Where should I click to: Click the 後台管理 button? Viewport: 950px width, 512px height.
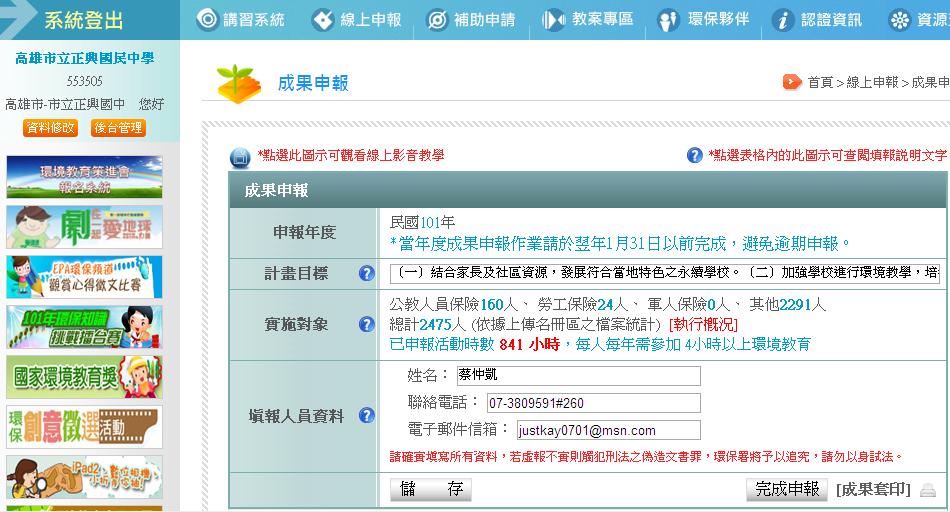coord(118,128)
